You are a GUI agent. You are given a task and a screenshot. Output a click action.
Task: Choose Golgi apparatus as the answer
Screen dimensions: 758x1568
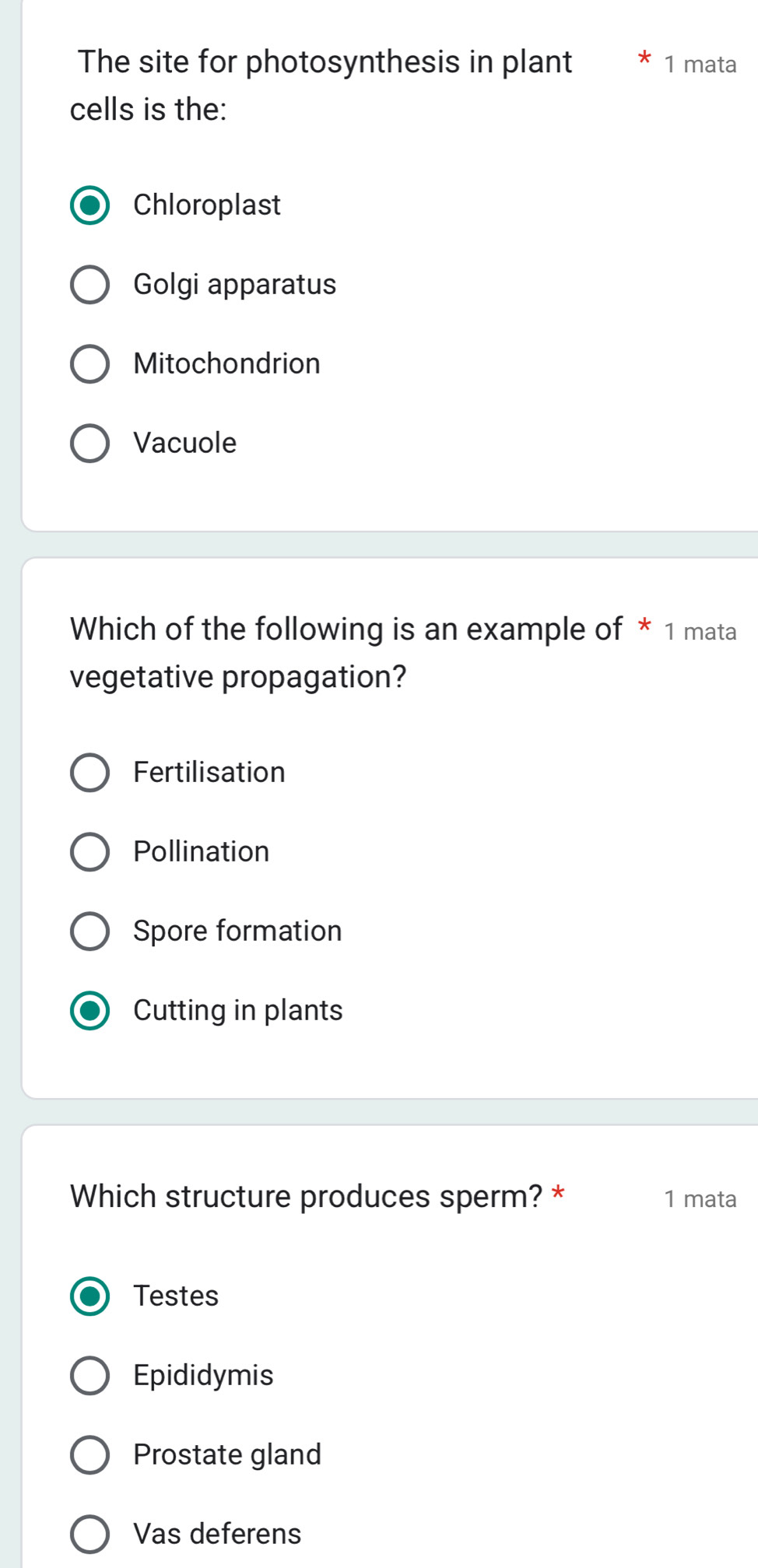[89, 285]
